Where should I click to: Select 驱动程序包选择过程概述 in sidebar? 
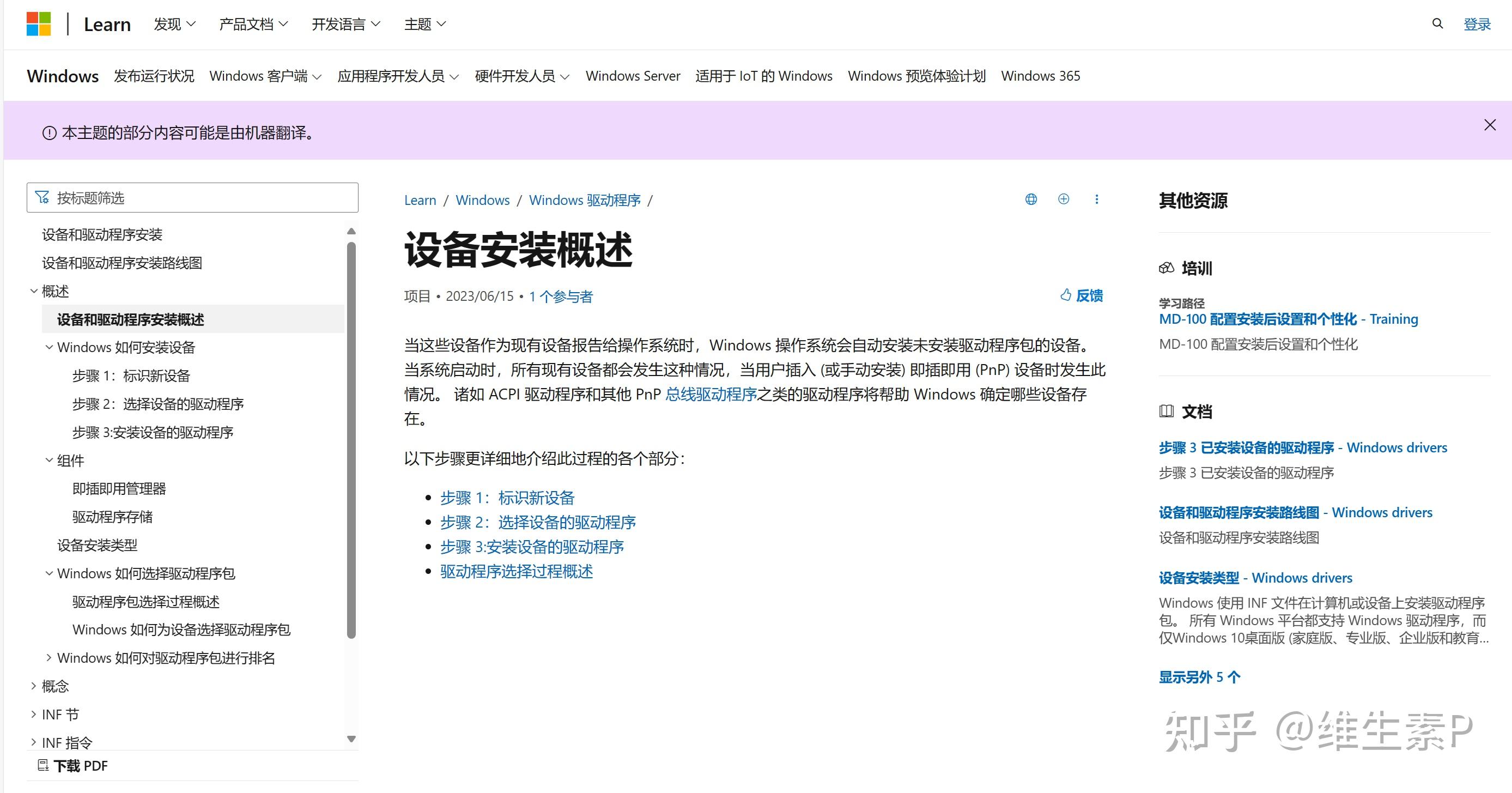pos(145,602)
